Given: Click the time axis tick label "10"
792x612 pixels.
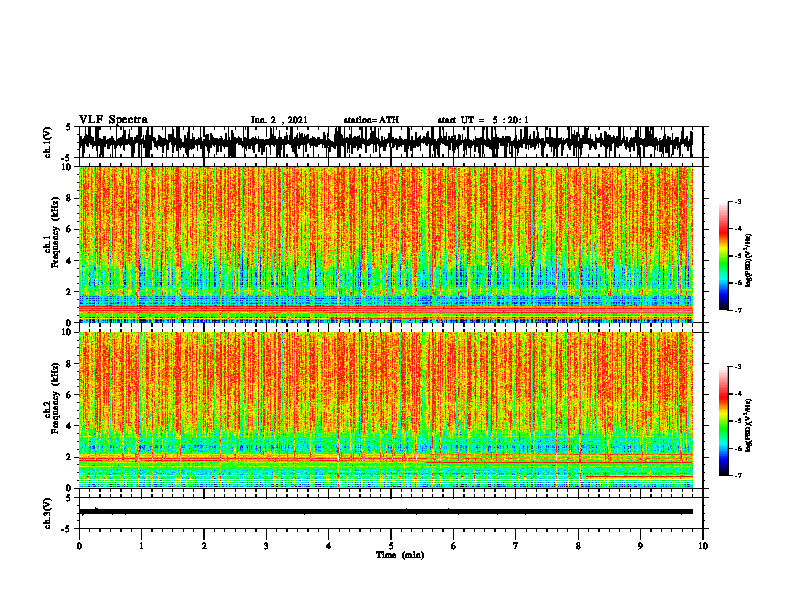Looking at the screenshot, I should tap(703, 546).
